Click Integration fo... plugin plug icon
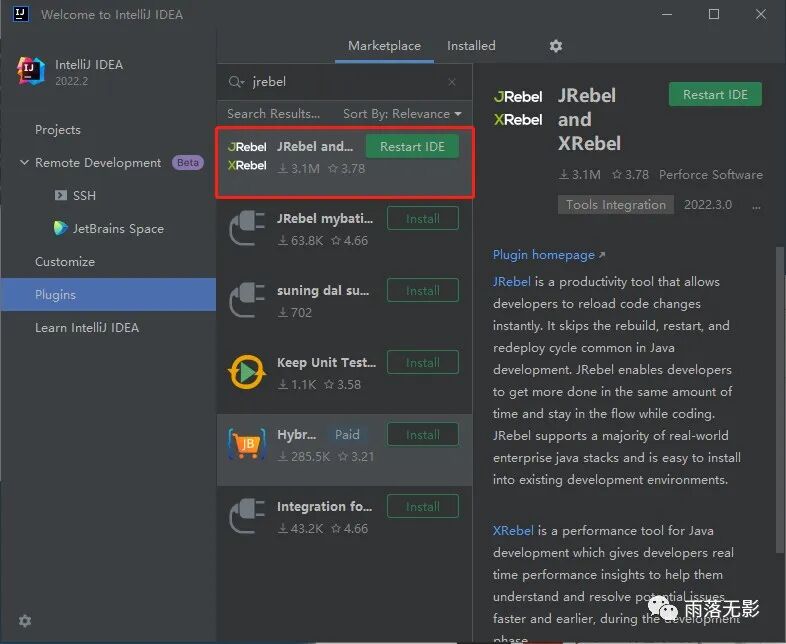Screen dimensions: 786x644 coord(247,516)
